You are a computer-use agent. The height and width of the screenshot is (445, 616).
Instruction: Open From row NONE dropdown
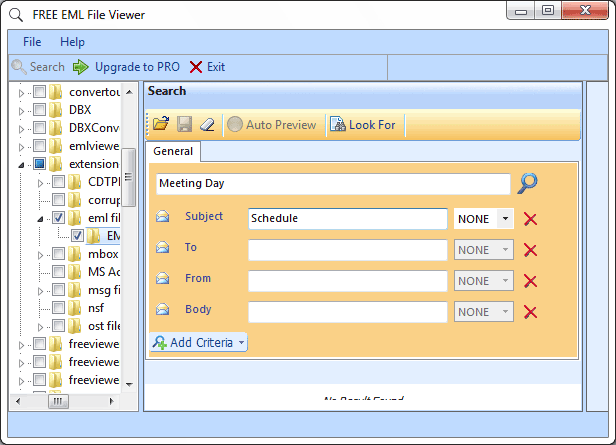coord(484,281)
